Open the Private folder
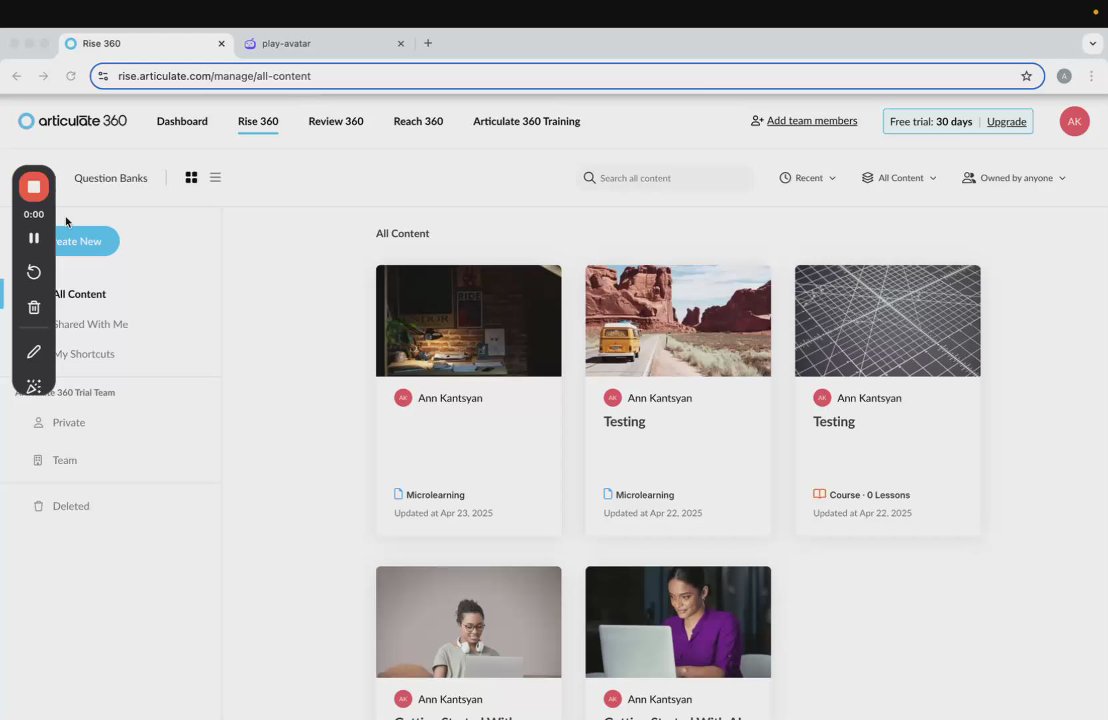This screenshot has width=1108, height=720. point(69,423)
